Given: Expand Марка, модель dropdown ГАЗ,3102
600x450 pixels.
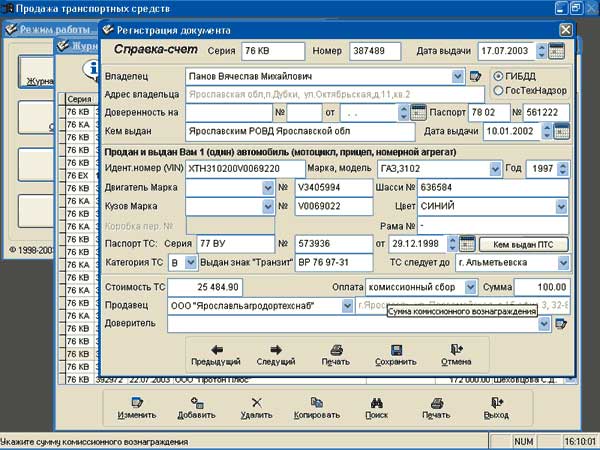Looking at the screenshot, I should (495, 169).
